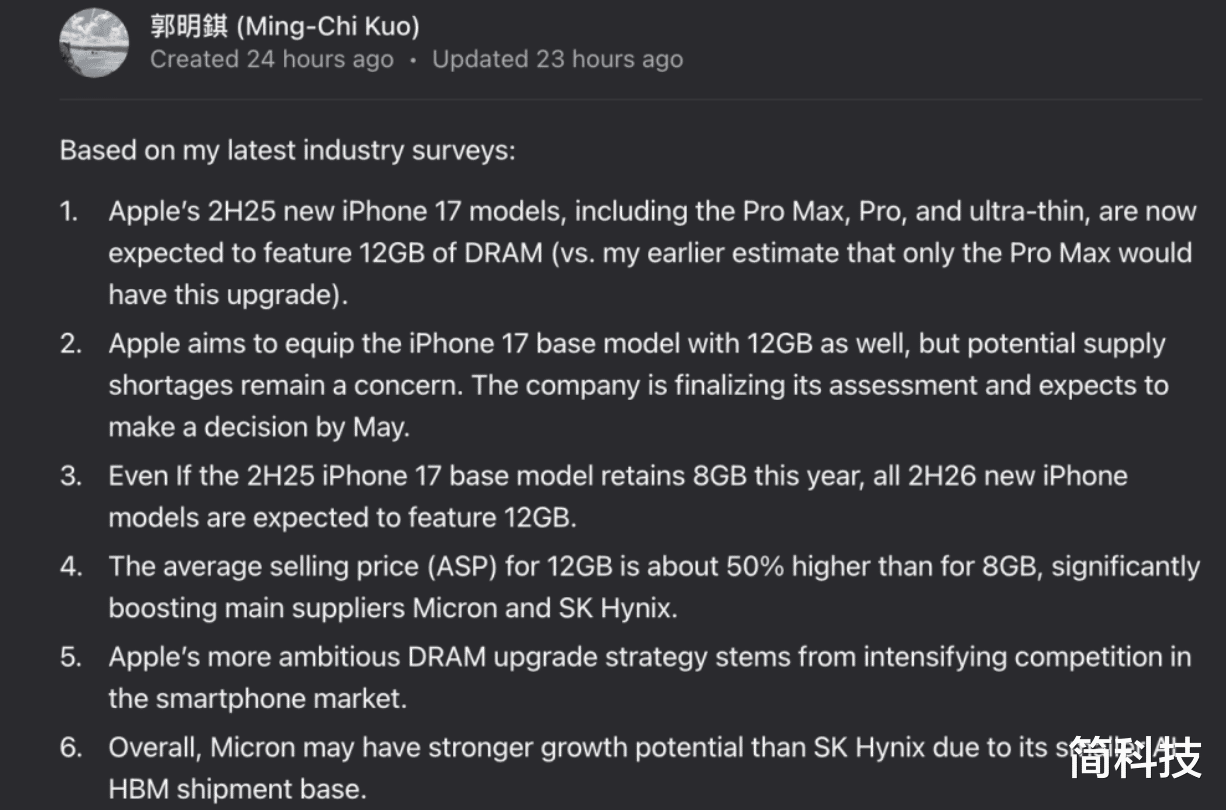Click the "1." list number marker
Screen dimensions: 1226x810
point(69,212)
